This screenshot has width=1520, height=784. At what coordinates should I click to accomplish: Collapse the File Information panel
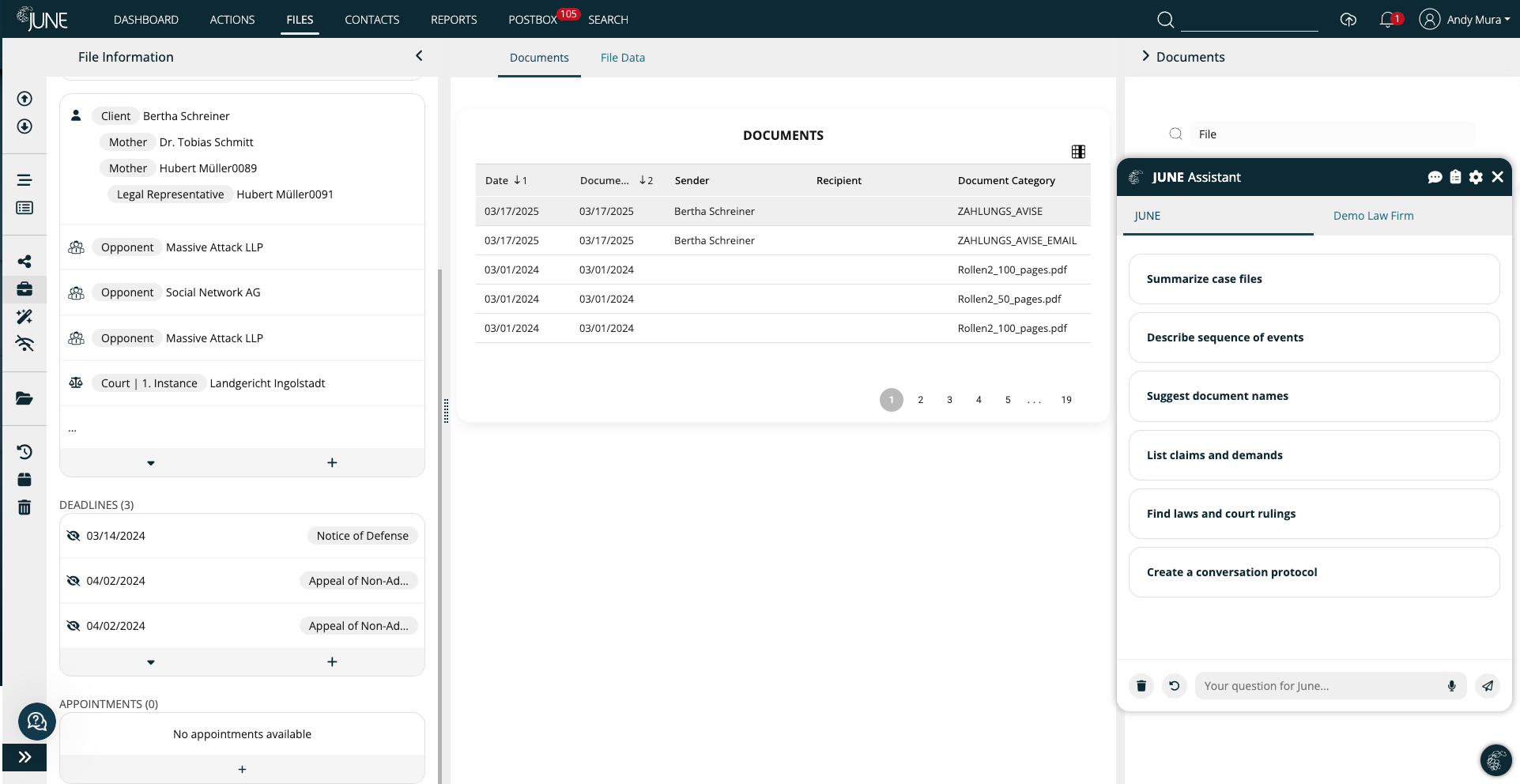pos(419,56)
